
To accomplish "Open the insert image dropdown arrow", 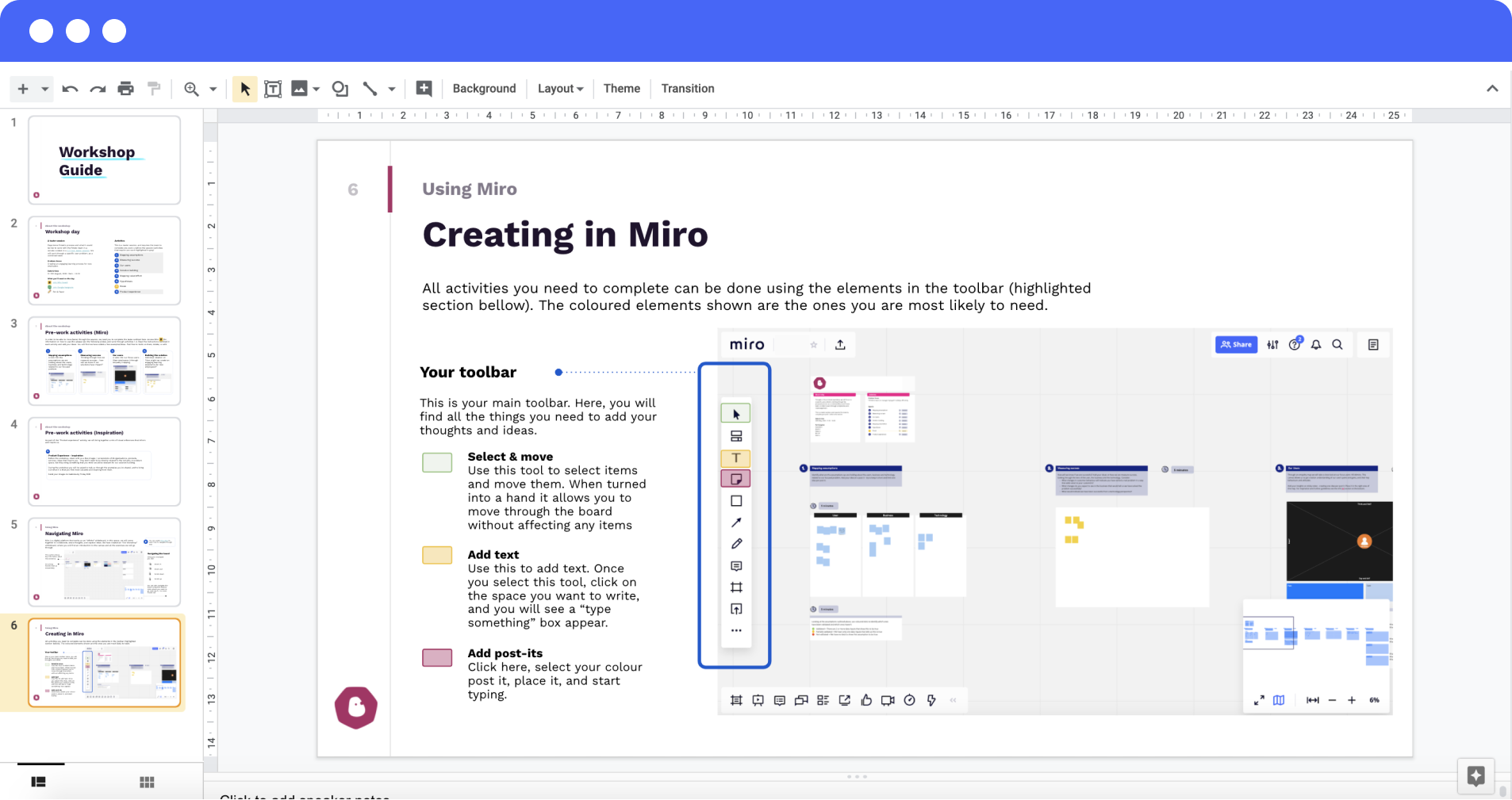I will pos(317,89).
